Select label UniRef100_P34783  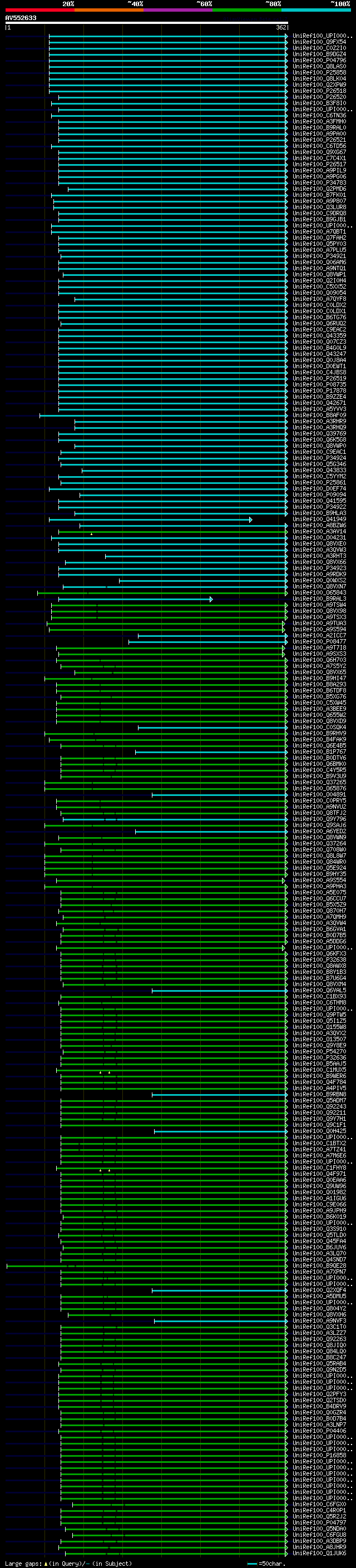[319, 182]
